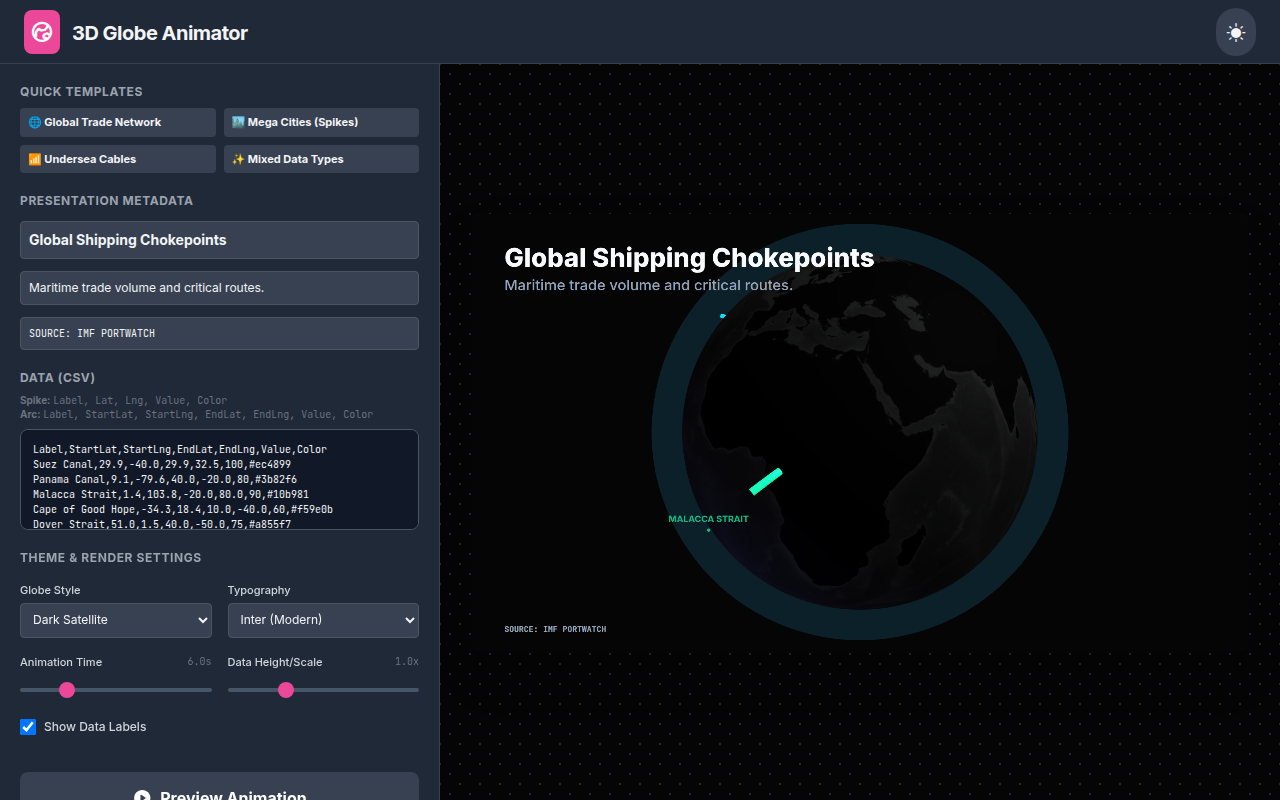Click the green arc marker on the globe

(x=766, y=481)
